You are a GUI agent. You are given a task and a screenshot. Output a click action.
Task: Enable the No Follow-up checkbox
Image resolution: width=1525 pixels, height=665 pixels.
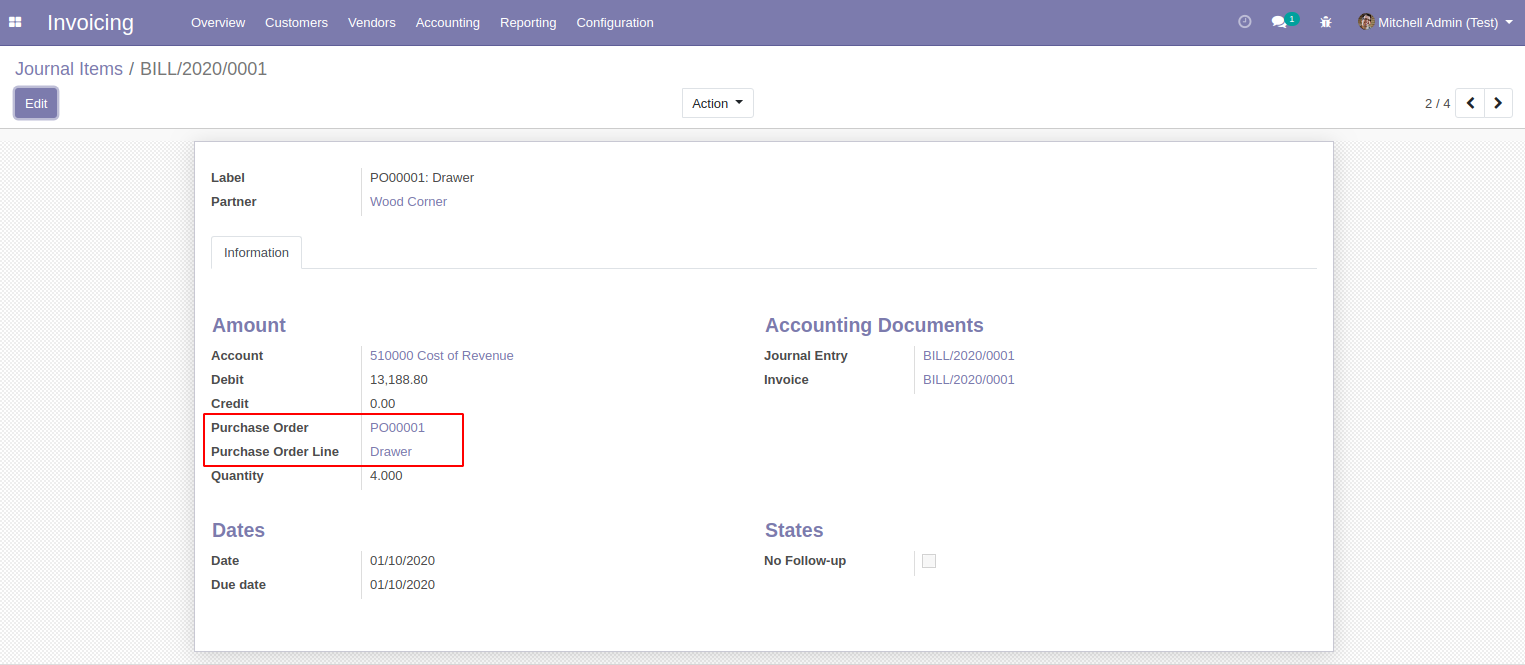[x=928, y=561]
